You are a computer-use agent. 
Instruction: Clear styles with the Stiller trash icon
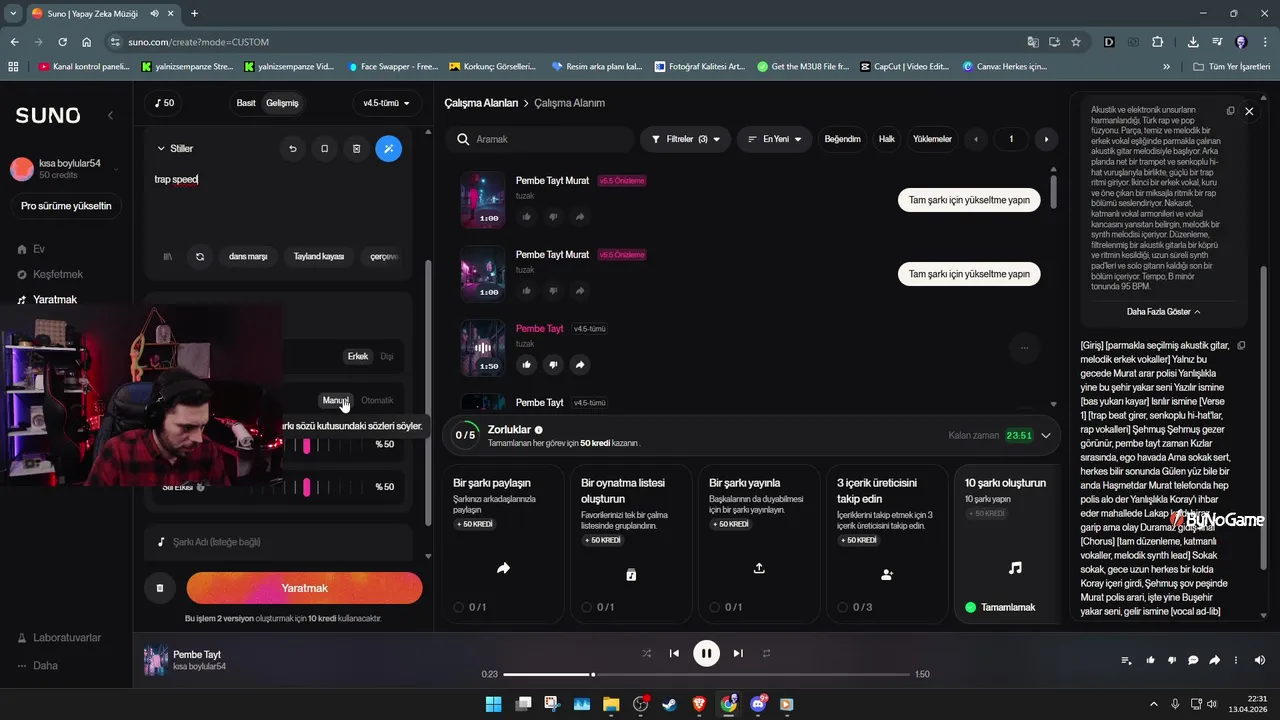point(356,149)
